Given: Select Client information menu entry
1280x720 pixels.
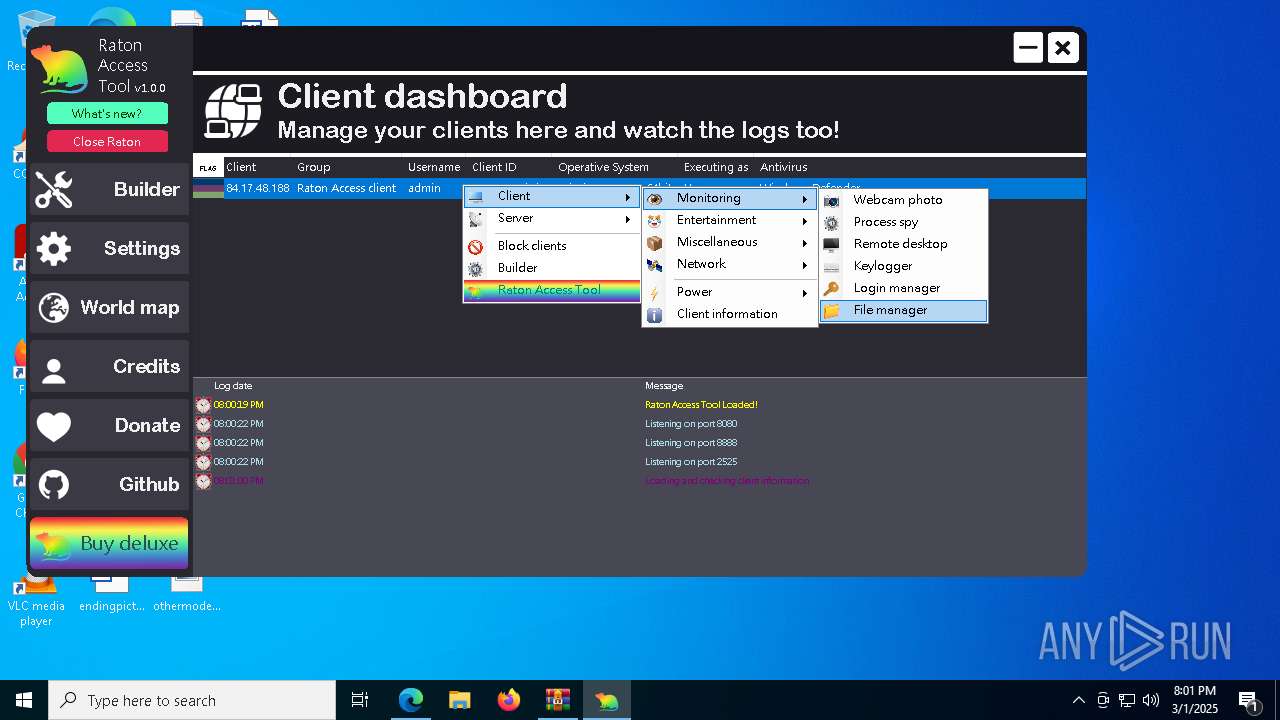Looking at the screenshot, I should coord(729,314).
